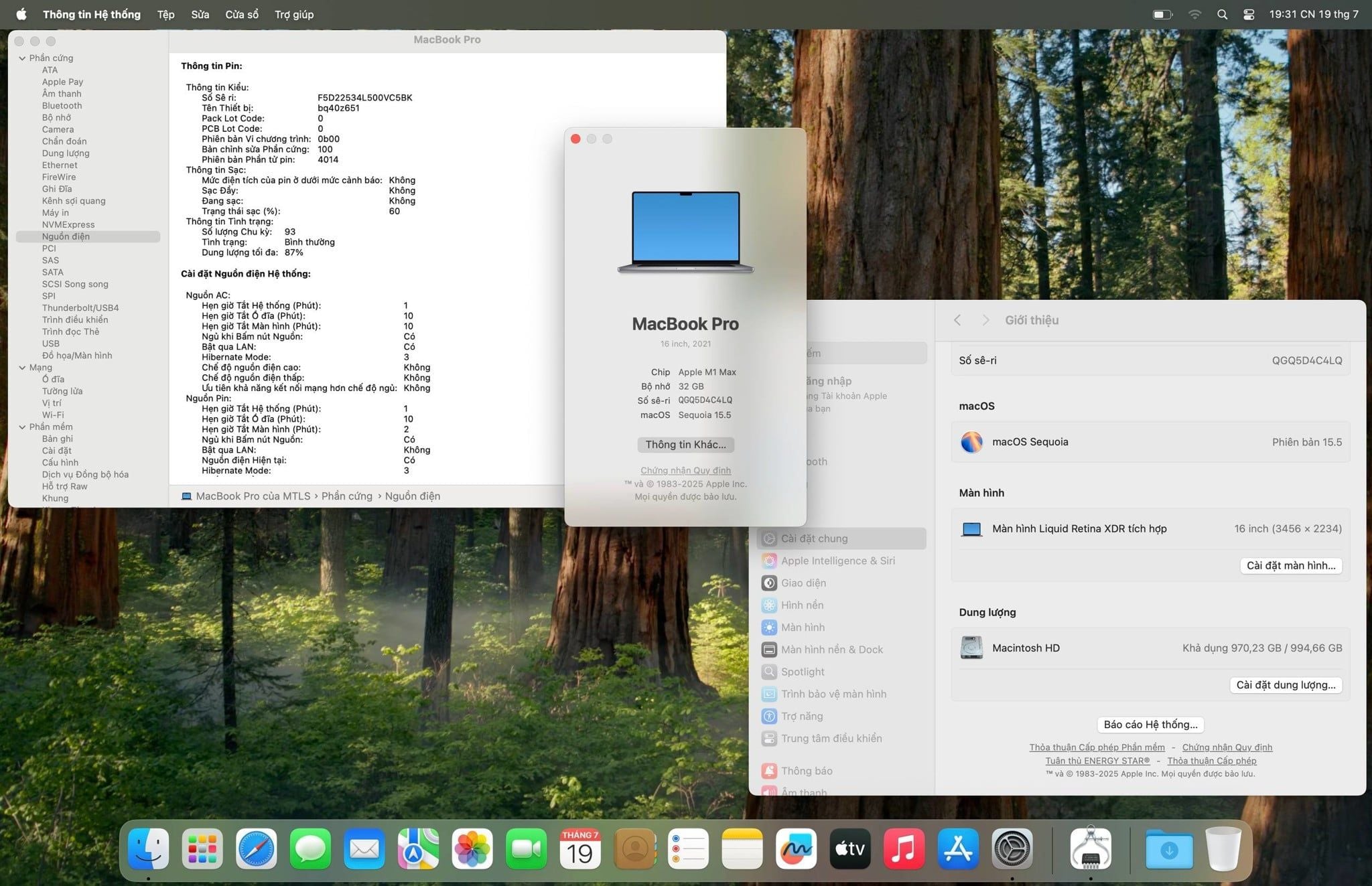Click Cài đặt dung lượng... button

click(1286, 685)
